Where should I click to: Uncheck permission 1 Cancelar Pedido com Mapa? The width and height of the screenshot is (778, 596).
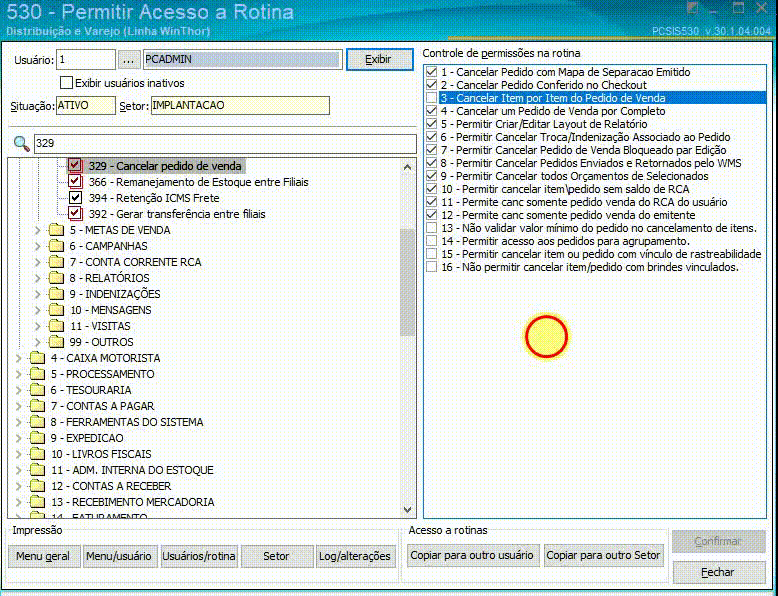click(432, 72)
